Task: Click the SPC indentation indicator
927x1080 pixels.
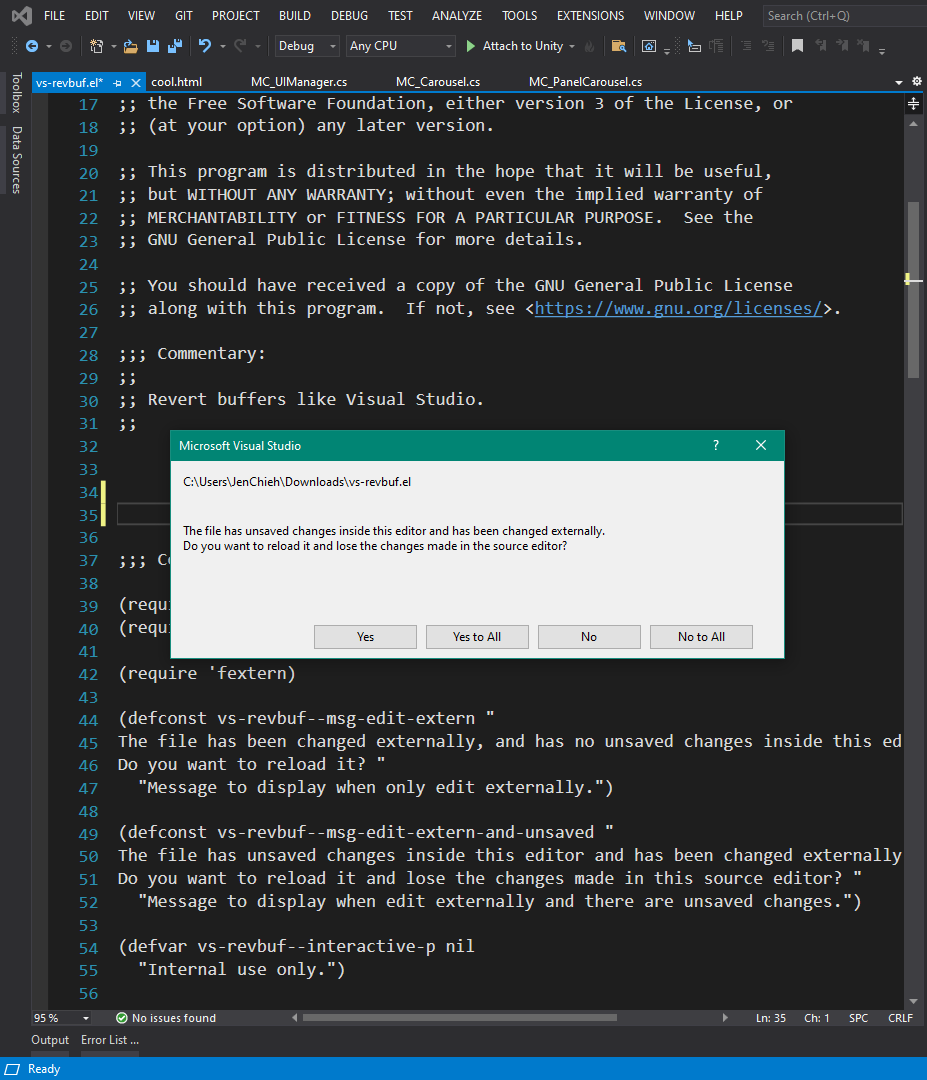Action: 858,1018
